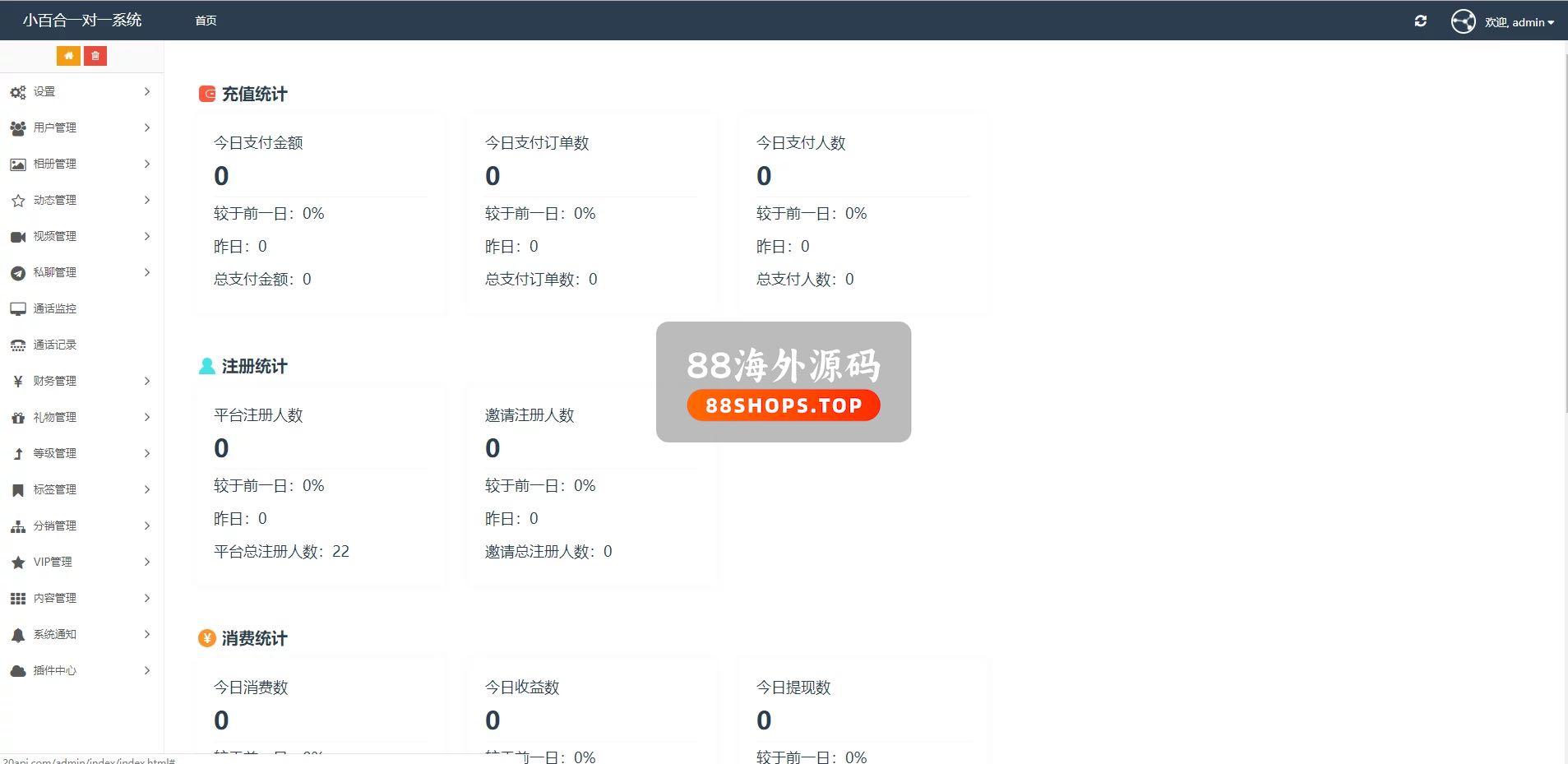Click the 通话监控 monitor icon
Viewport: 1568px width, 764px height.
pyautogui.click(x=18, y=309)
